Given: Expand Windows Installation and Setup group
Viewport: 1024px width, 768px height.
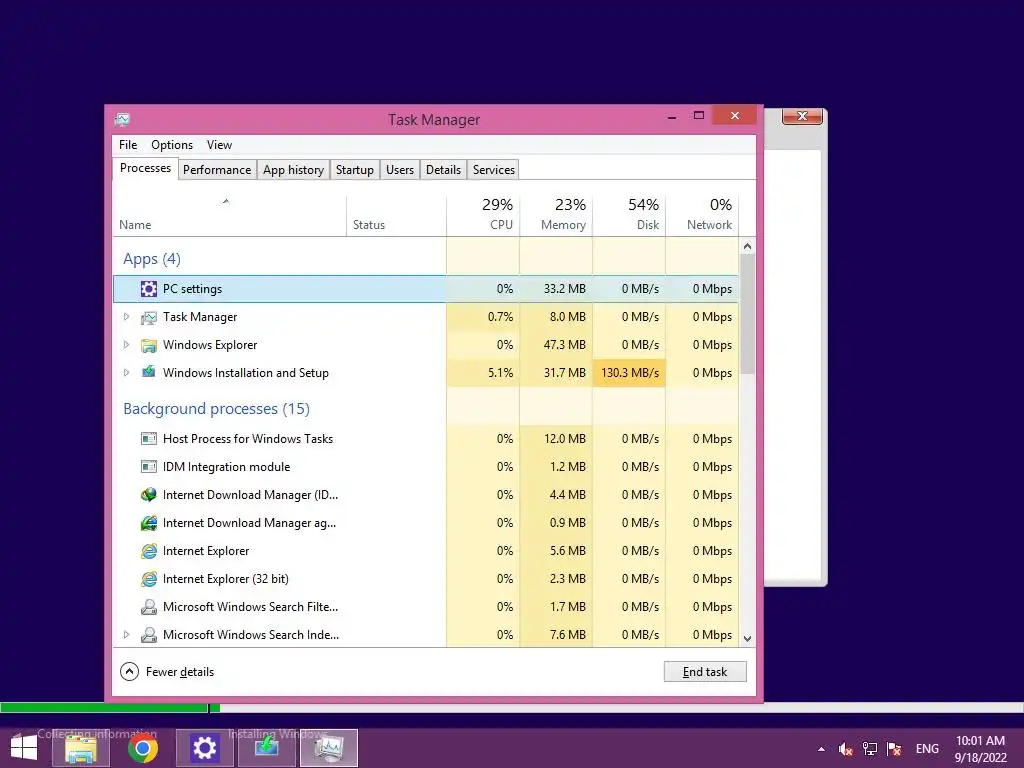Looking at the screenshot, I should 127,373.
